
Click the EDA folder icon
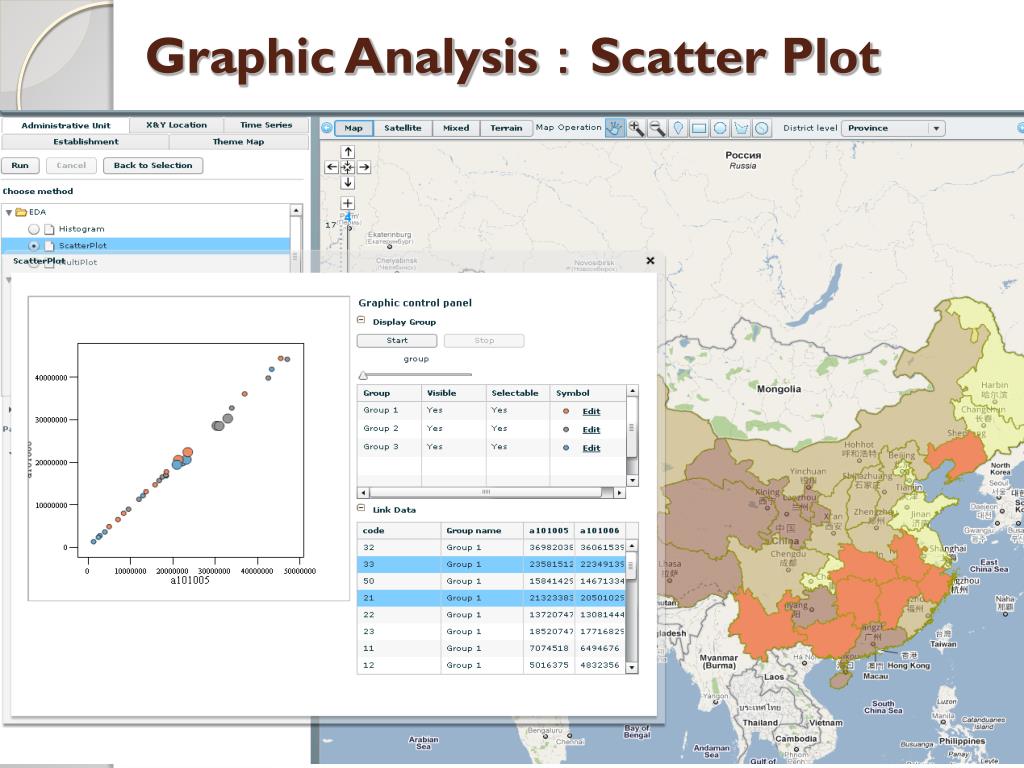21,212
